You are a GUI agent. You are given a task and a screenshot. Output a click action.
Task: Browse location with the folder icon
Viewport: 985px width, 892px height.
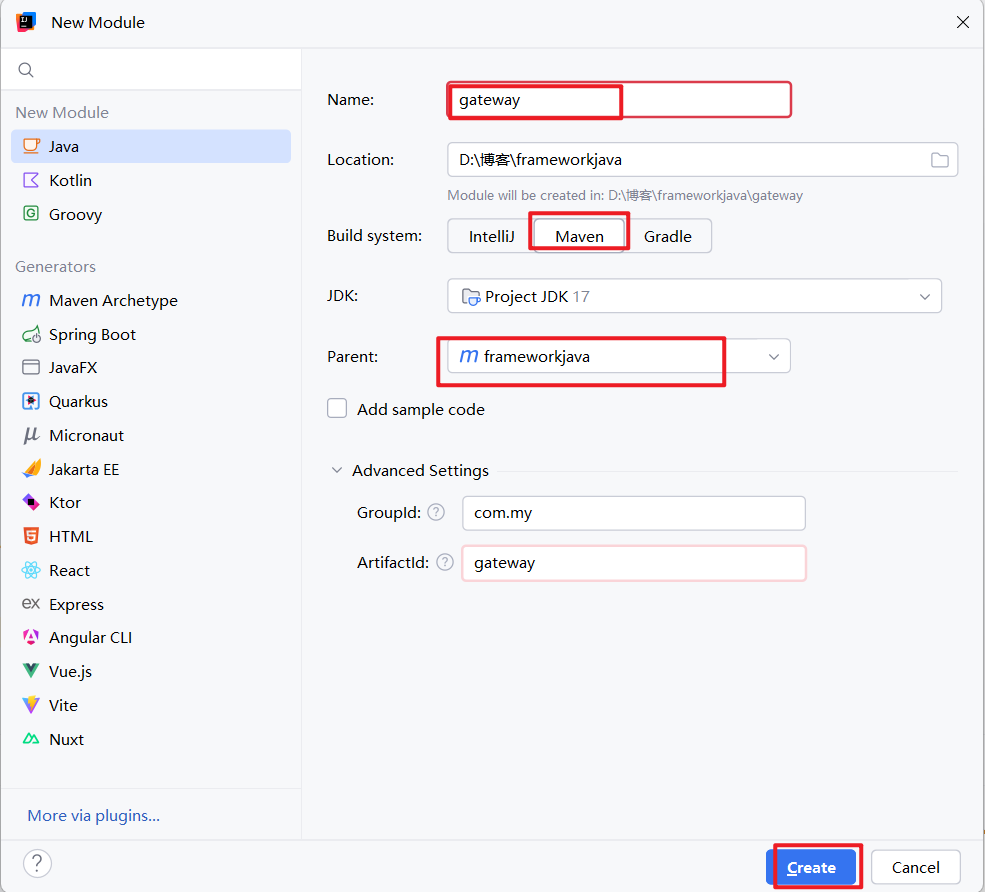point(939,160)
